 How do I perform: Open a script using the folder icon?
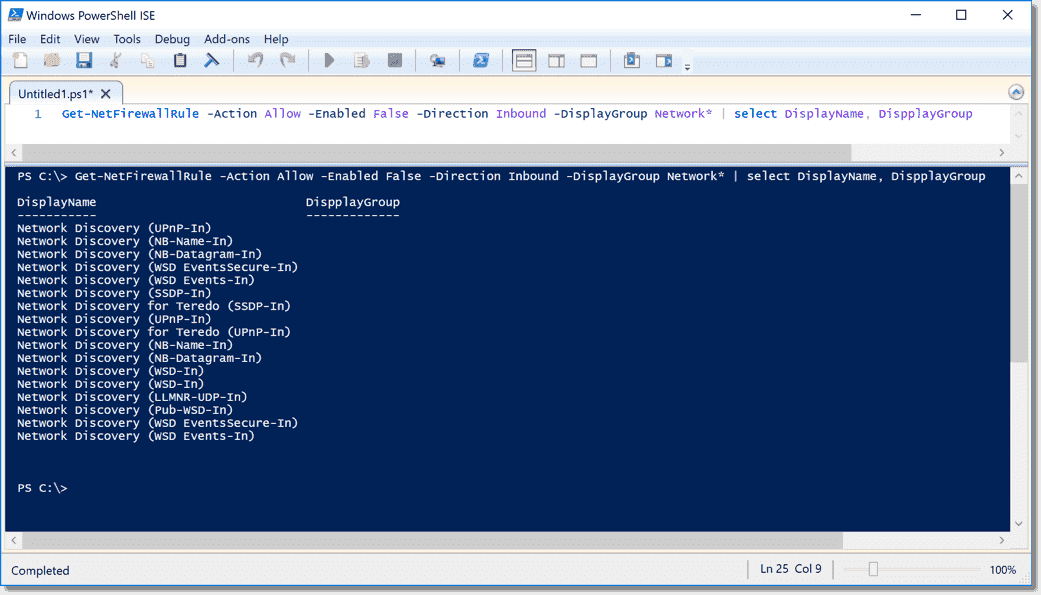(x=51, y=60)
